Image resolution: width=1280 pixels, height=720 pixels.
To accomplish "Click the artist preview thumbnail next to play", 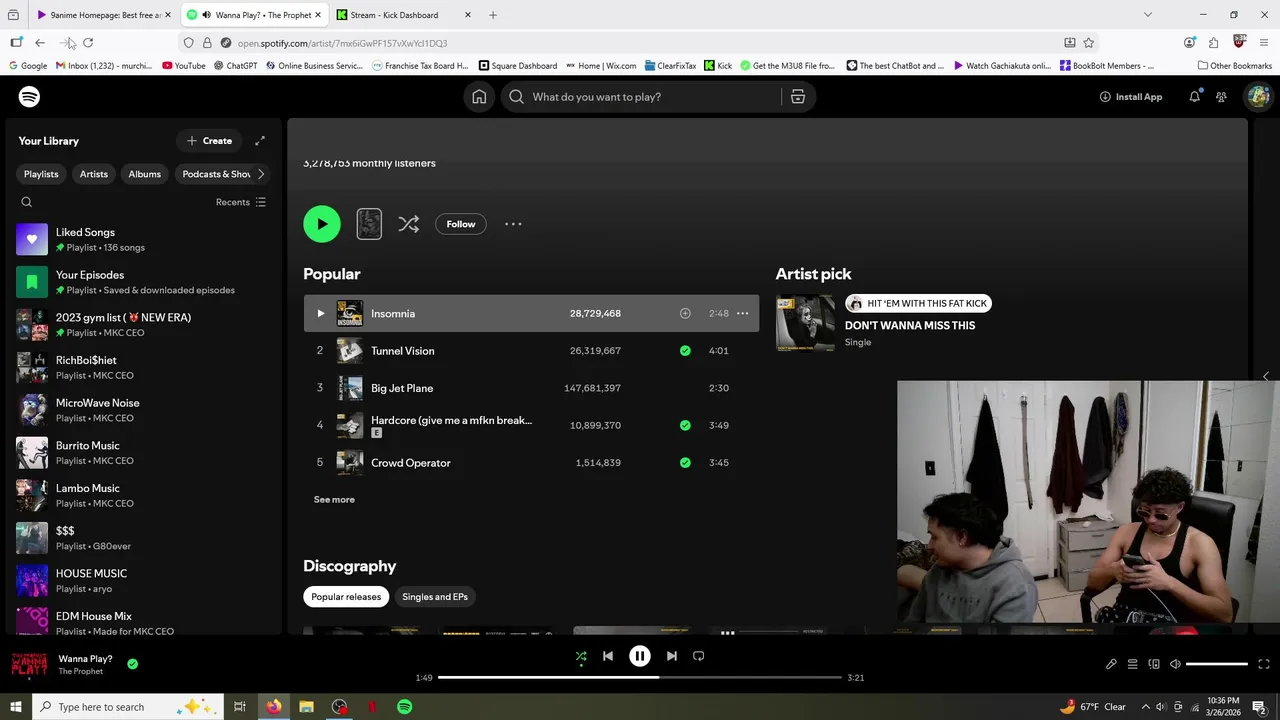I will pos(369,224).
